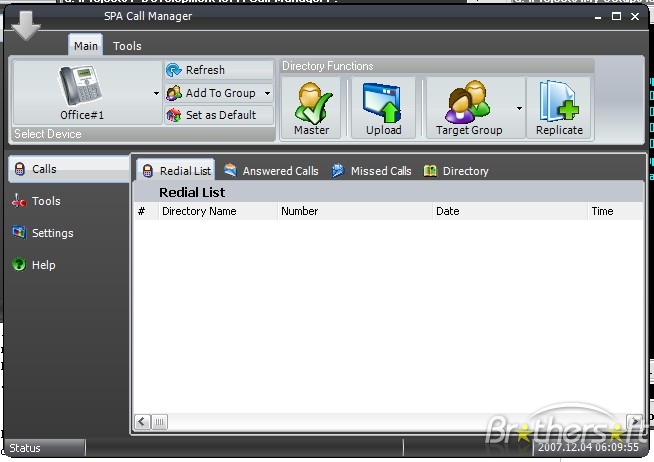Click the horizontal scrollbar thumb

click(x=159, y=422)
